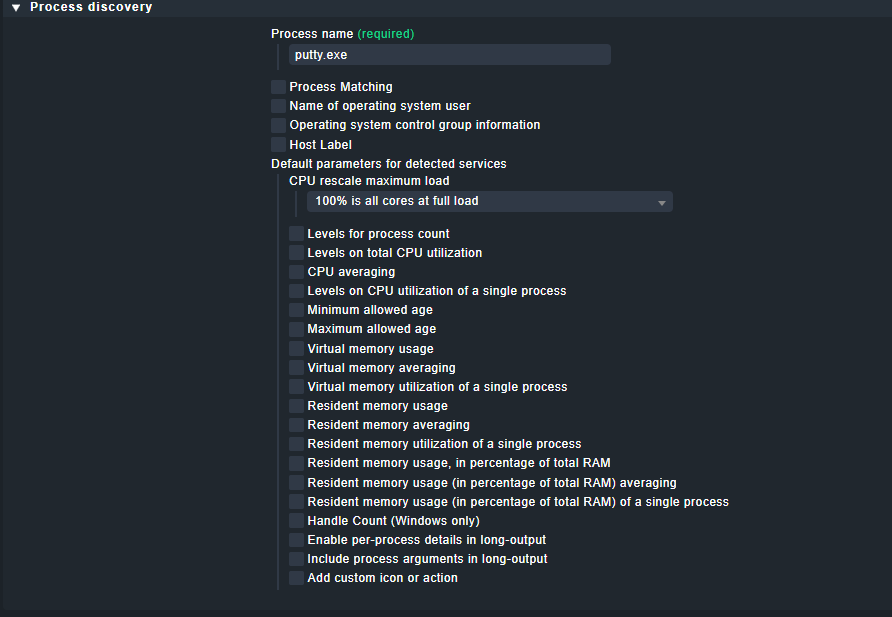Check Handle Count (Windows only)
This screenshot has width=892, height=617.
coord(296,521)
